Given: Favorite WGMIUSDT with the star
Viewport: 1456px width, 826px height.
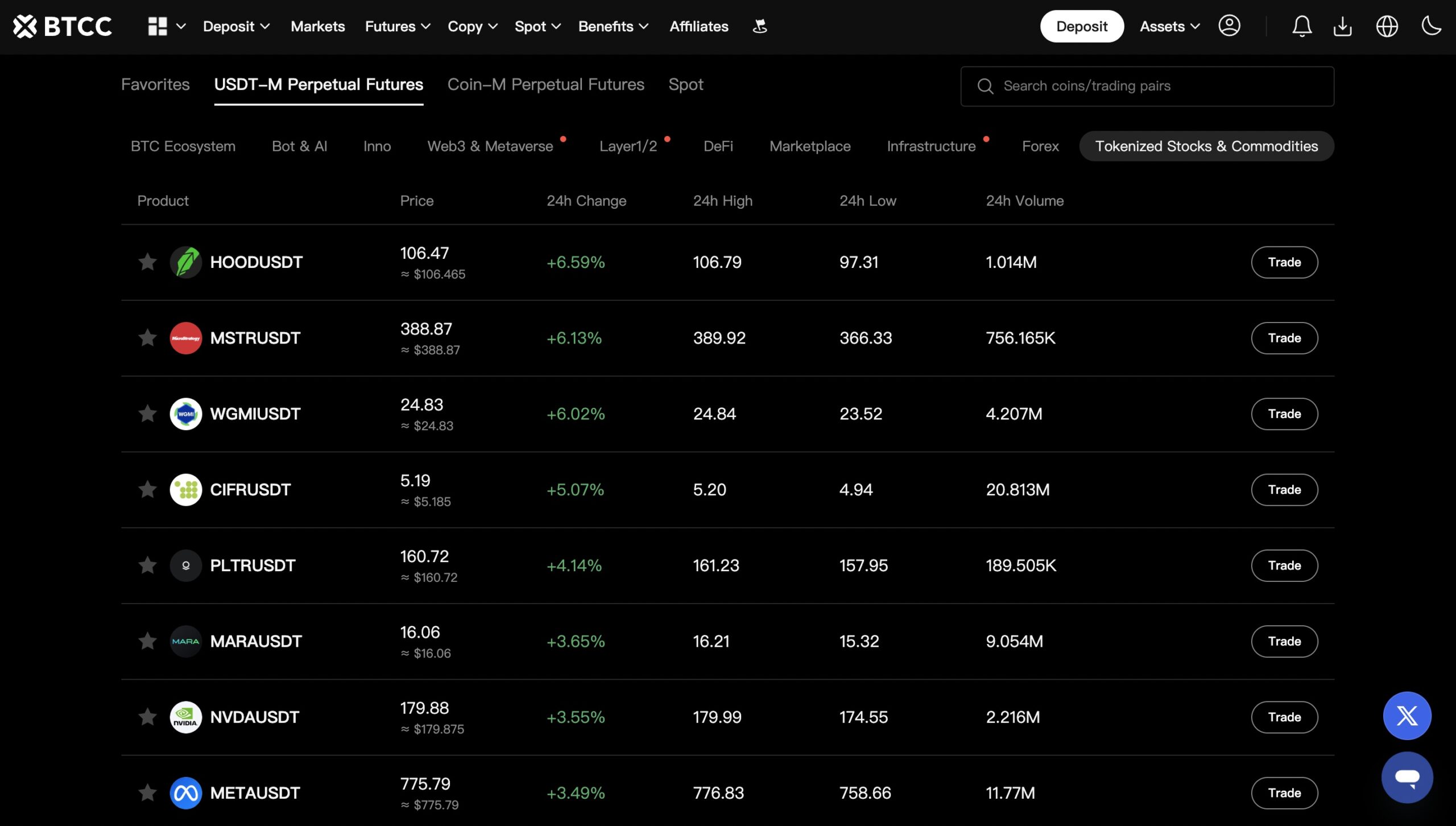Looking at the screenshot, I should click(x=147, y=413).
